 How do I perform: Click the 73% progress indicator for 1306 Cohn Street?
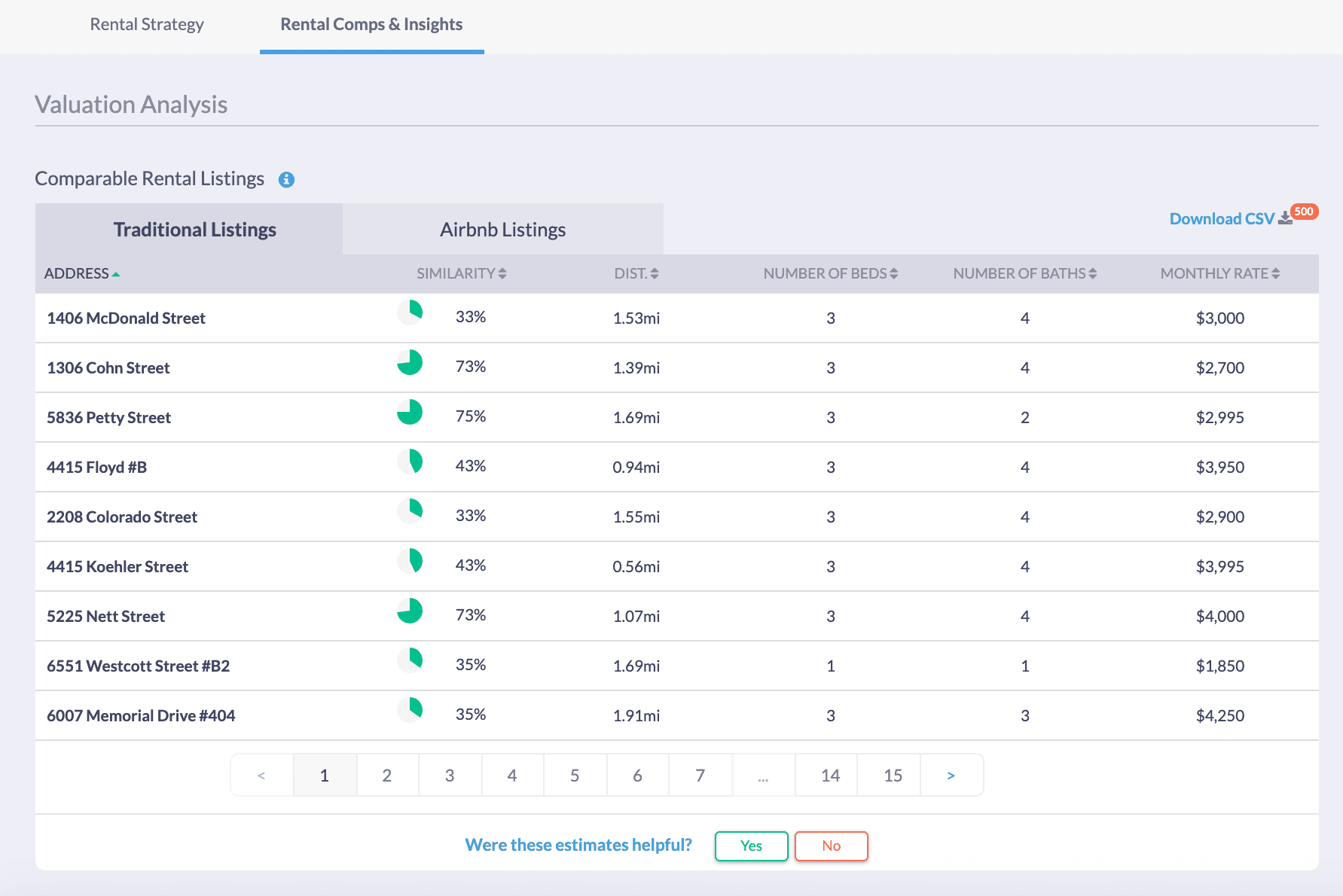[410, 362]
